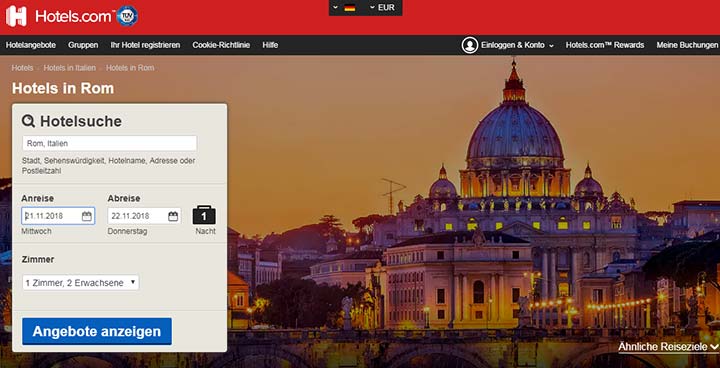The height and width of the screenshot is (368, 720).
Task: Open Meine Buchungen link
Action: 687,45
